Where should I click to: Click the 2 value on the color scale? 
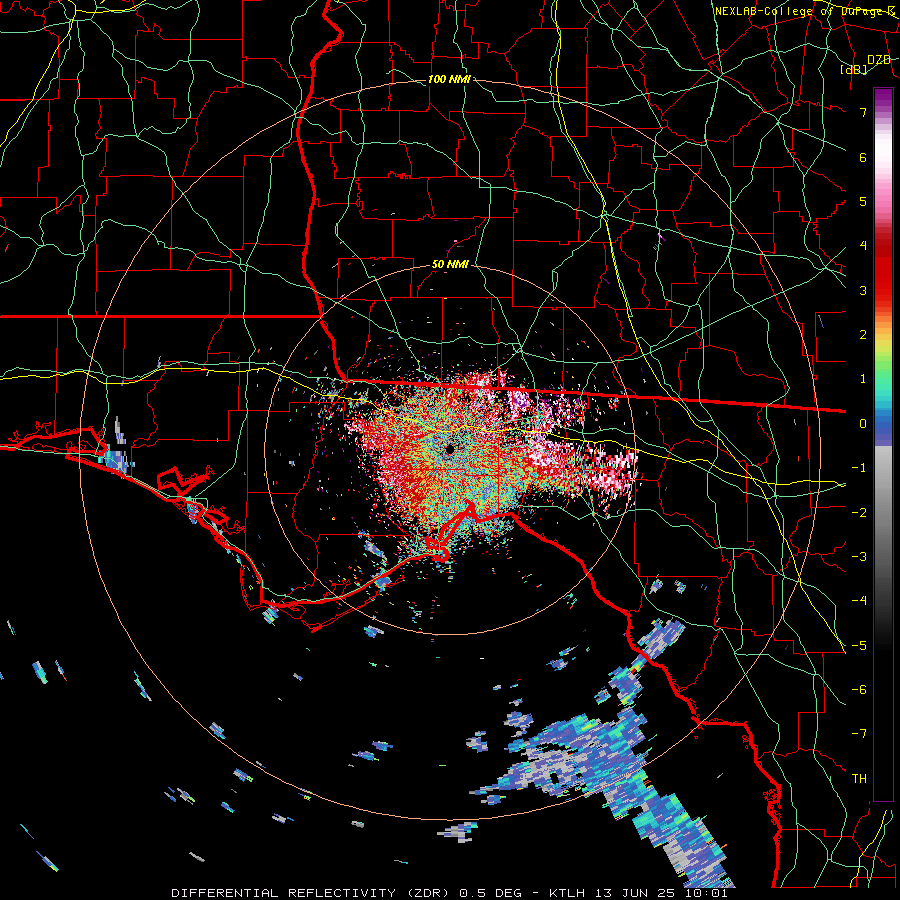(863, 335)
